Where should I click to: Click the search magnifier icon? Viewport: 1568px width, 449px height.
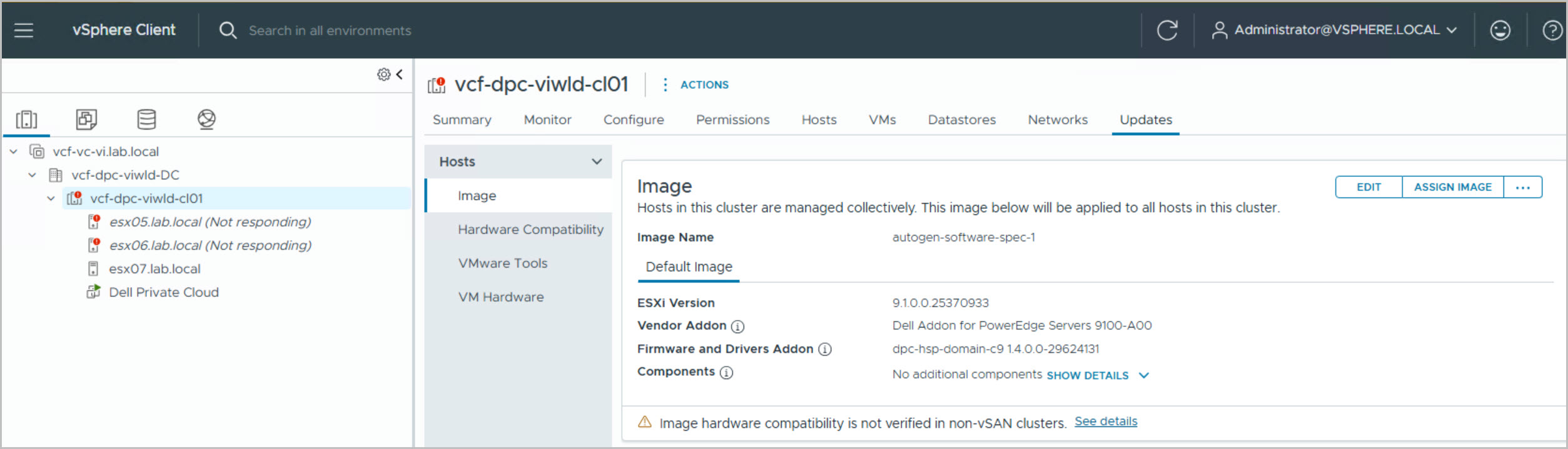click(x=228, y=30)
